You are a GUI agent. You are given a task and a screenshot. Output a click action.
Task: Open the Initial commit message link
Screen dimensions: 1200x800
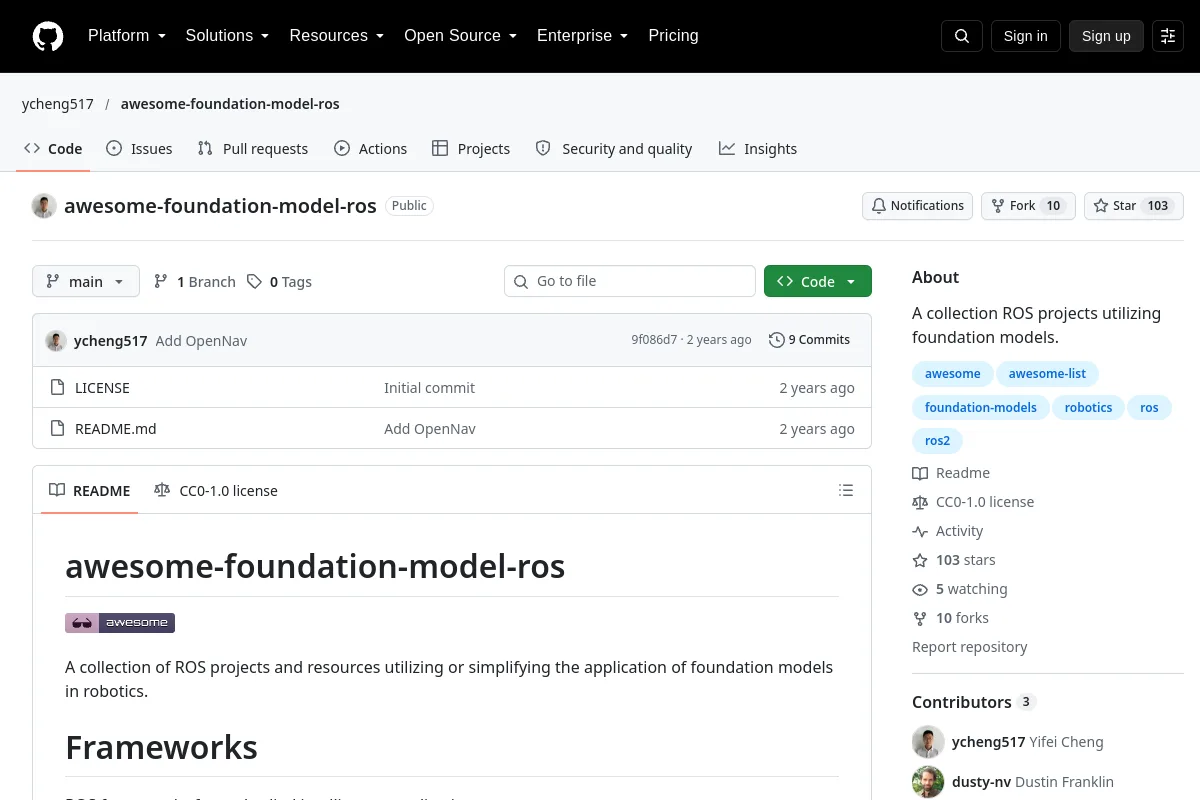tap(430, 388)
